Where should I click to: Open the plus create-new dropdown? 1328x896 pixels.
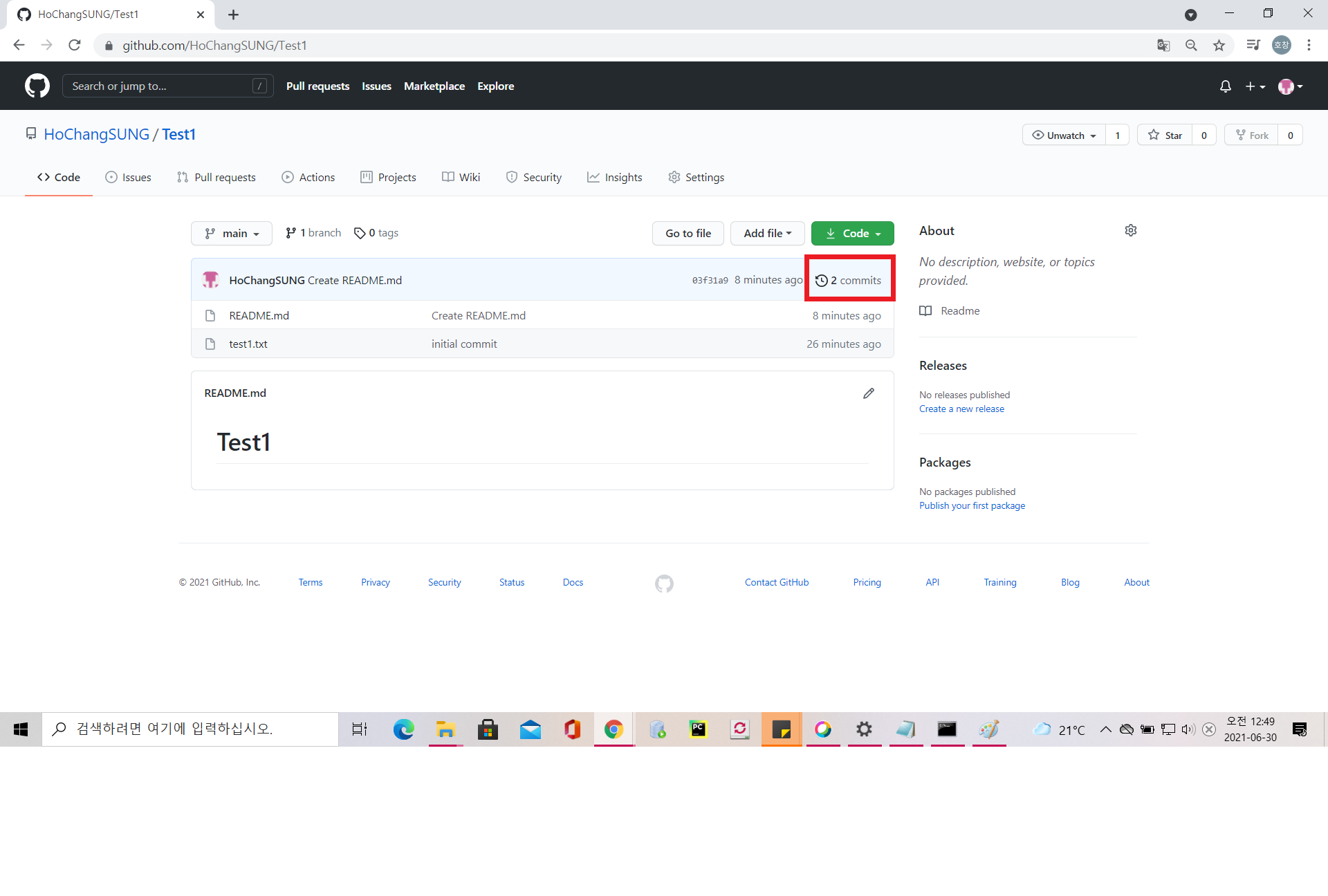(1255, 86)
